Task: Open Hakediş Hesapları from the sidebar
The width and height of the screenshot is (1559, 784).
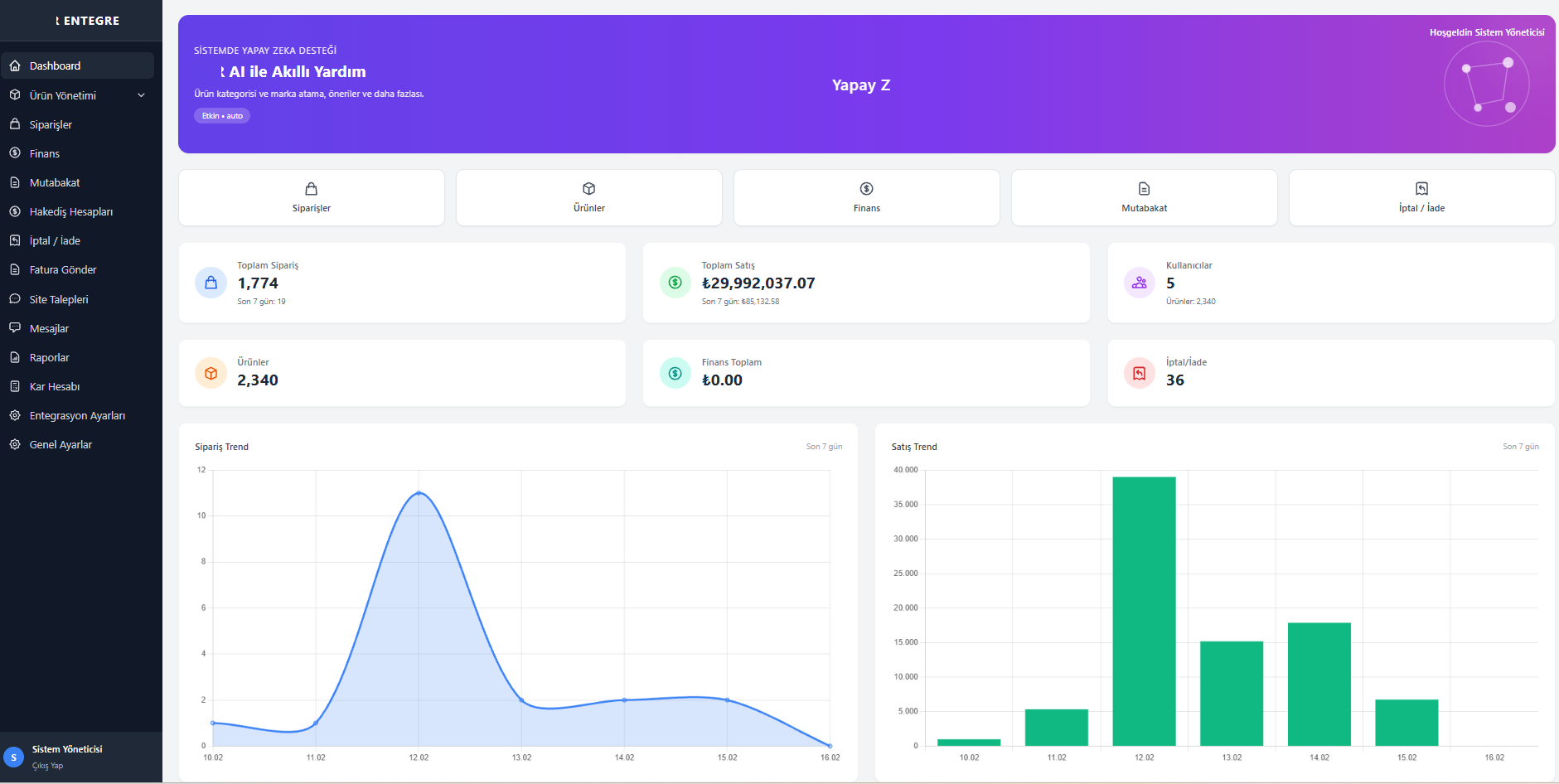Action: point(71,211)
